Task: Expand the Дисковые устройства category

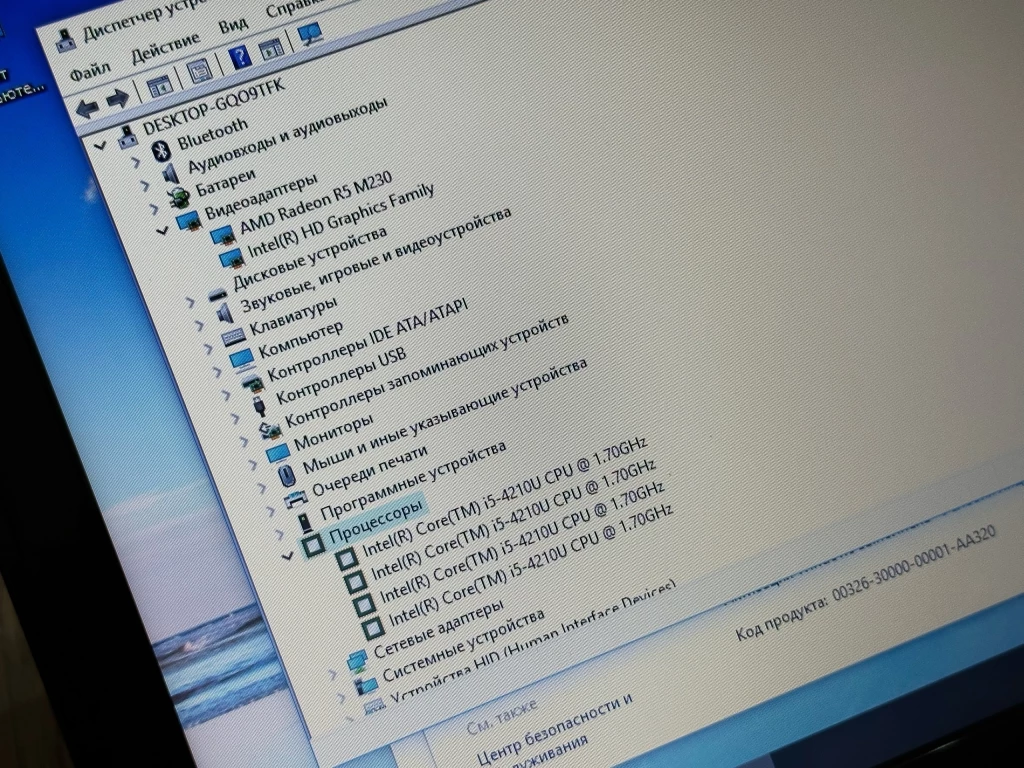Action: (191, 302)
